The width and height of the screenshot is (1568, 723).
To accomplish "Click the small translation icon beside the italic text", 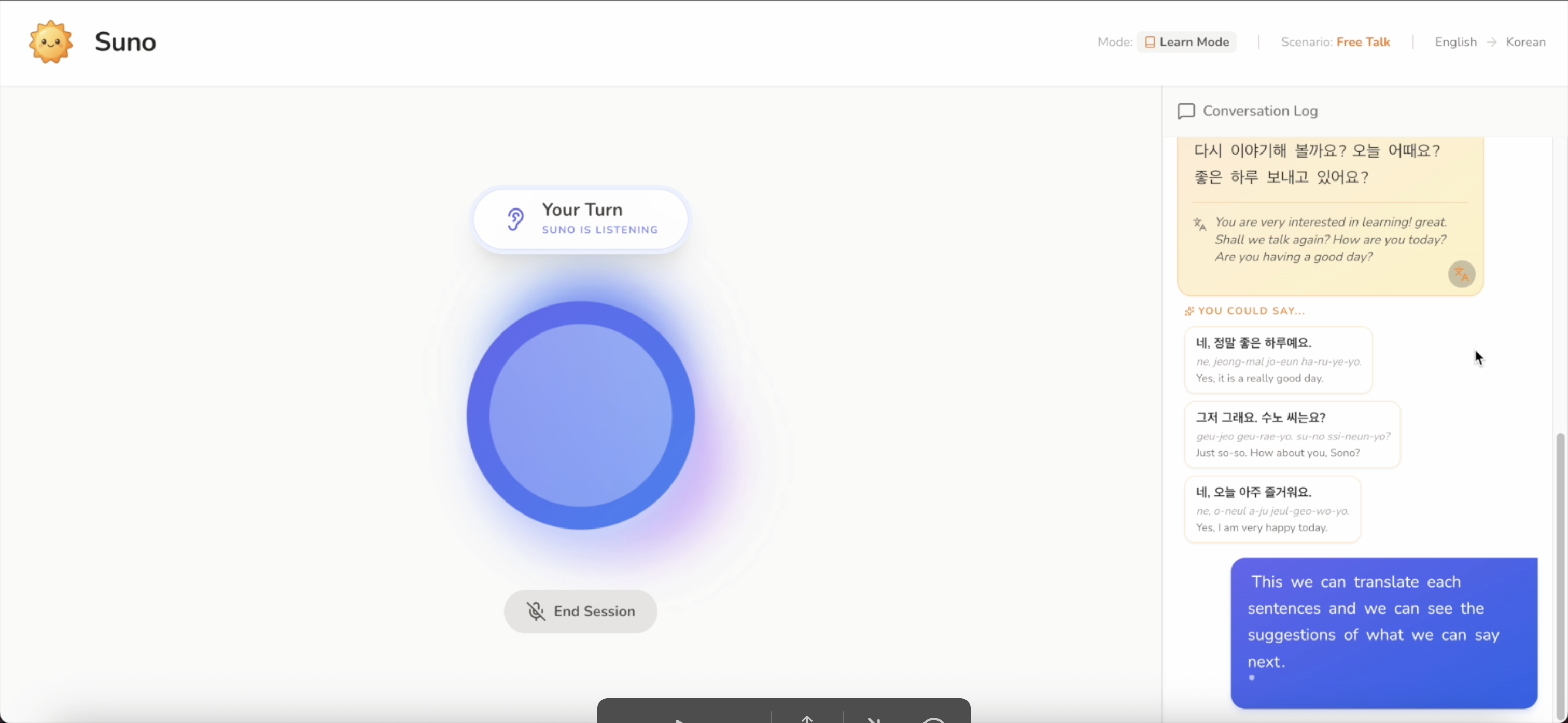I will [x=1200, y=224].
